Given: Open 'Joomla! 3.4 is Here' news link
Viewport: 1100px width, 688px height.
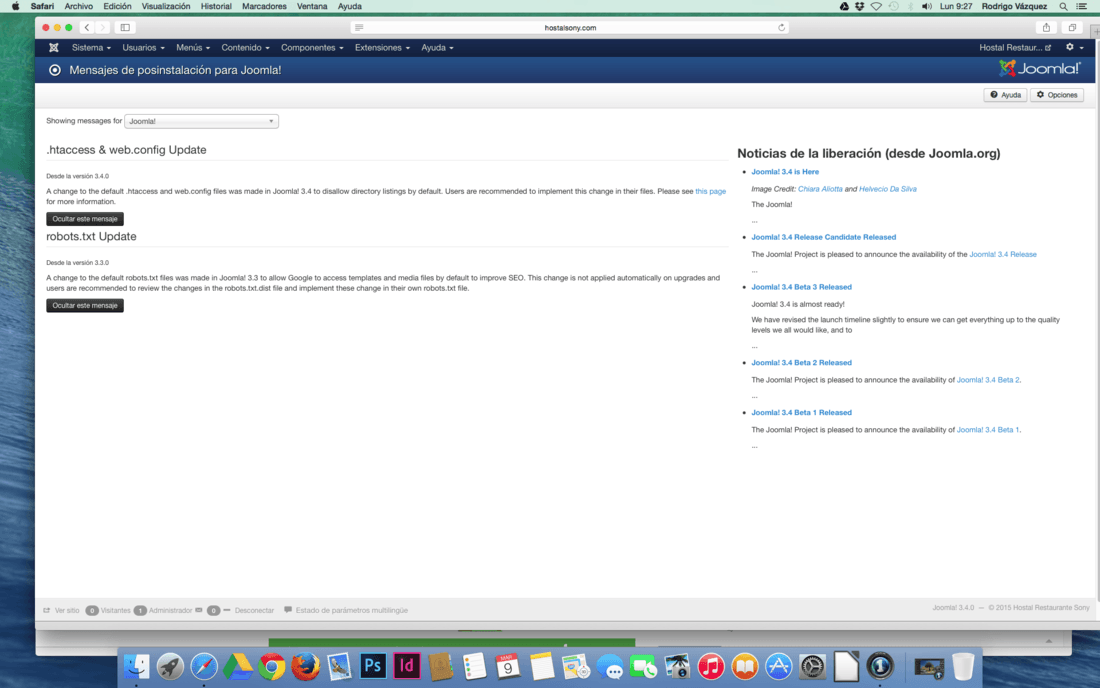Looking at the screenshot, I should (x=785, y=172).
